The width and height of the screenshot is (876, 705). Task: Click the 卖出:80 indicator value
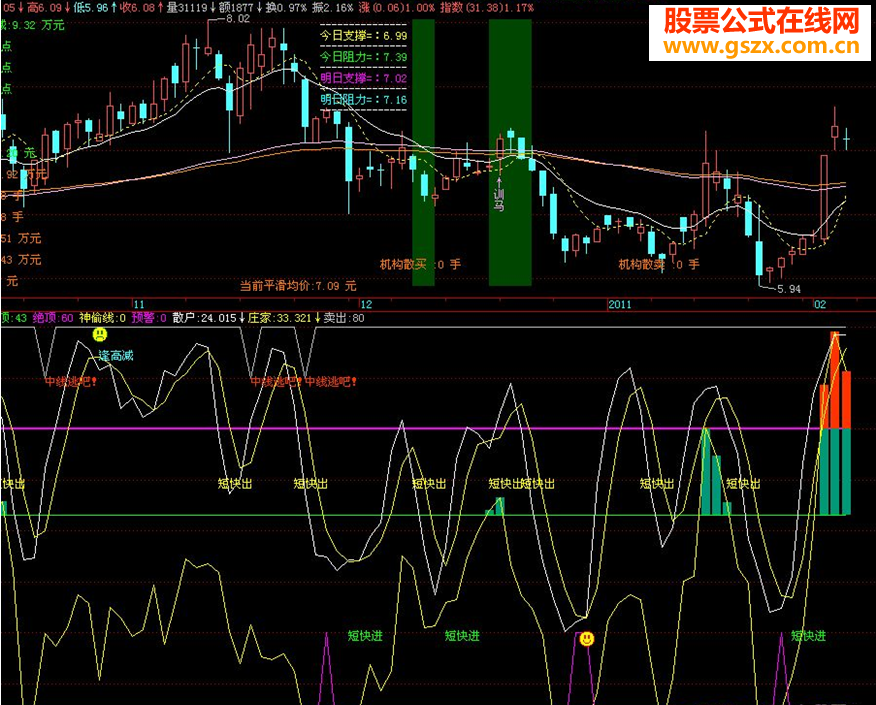pyautogui.click(x=344, y=318)
